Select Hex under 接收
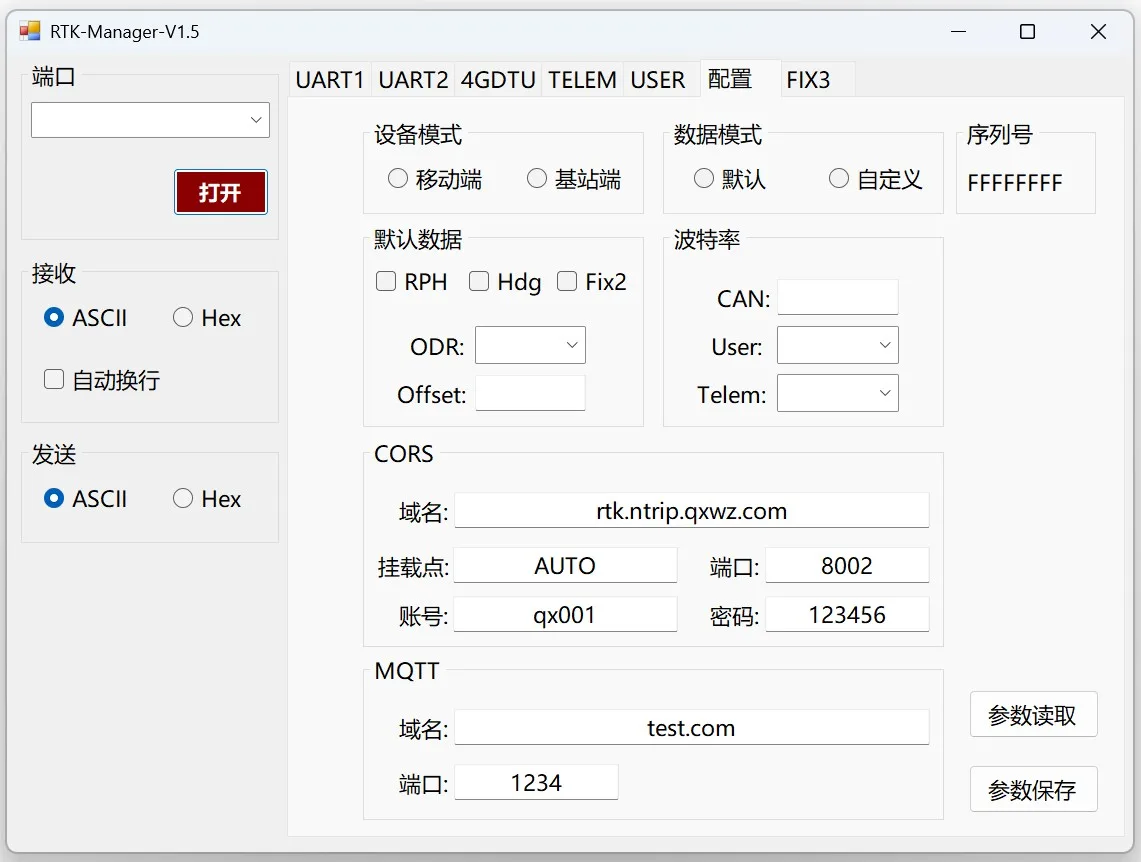1141x862 pixels. [x=207, y=318]
